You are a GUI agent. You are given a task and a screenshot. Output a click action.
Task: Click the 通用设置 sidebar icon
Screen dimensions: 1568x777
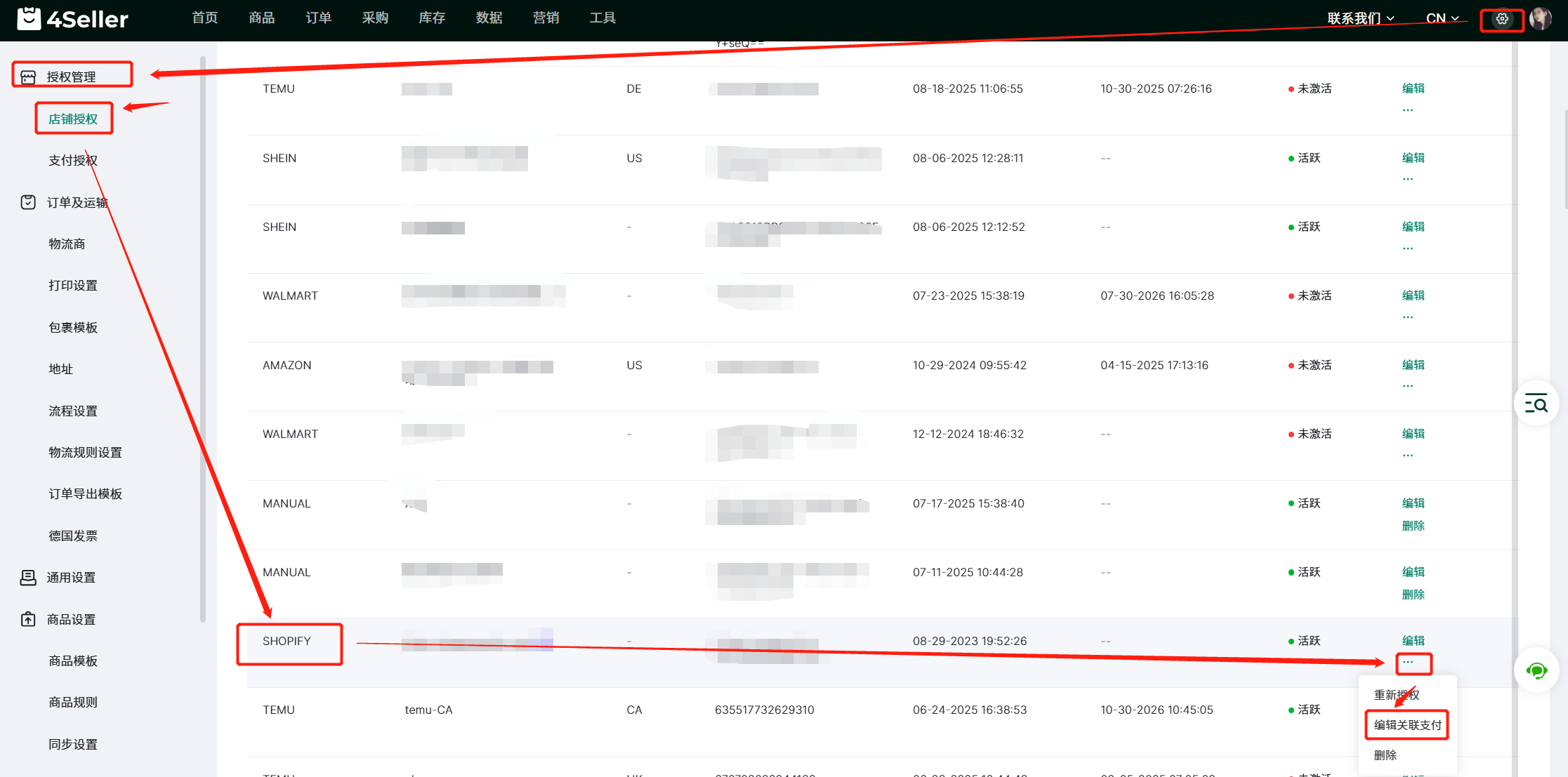(28, 577)
